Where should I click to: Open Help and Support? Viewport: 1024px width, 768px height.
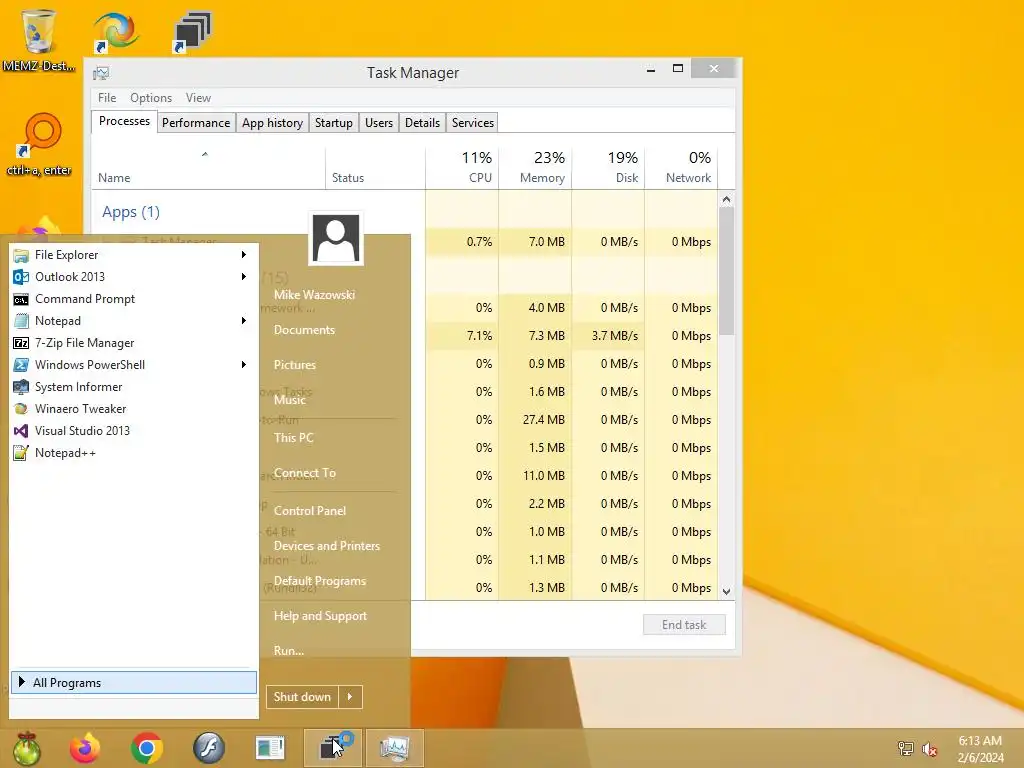[320, 616]
